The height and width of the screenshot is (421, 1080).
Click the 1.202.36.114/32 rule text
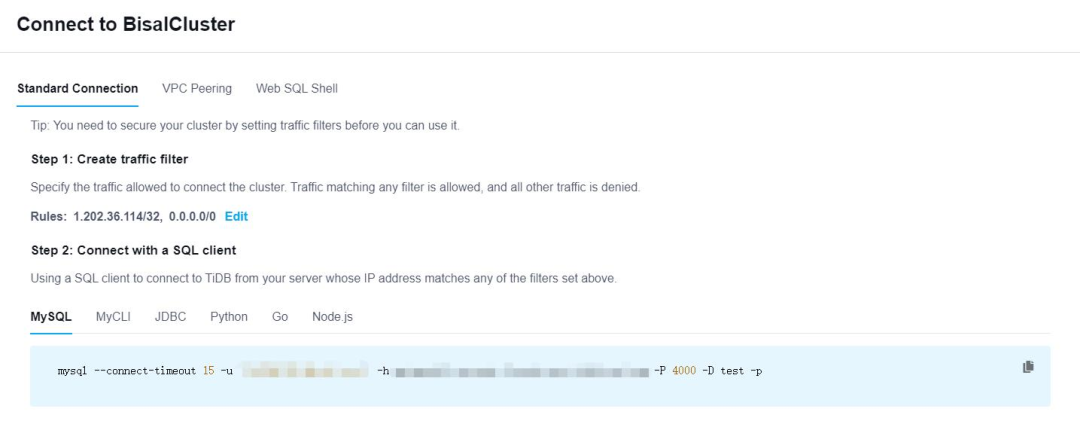tap(117, 217)
